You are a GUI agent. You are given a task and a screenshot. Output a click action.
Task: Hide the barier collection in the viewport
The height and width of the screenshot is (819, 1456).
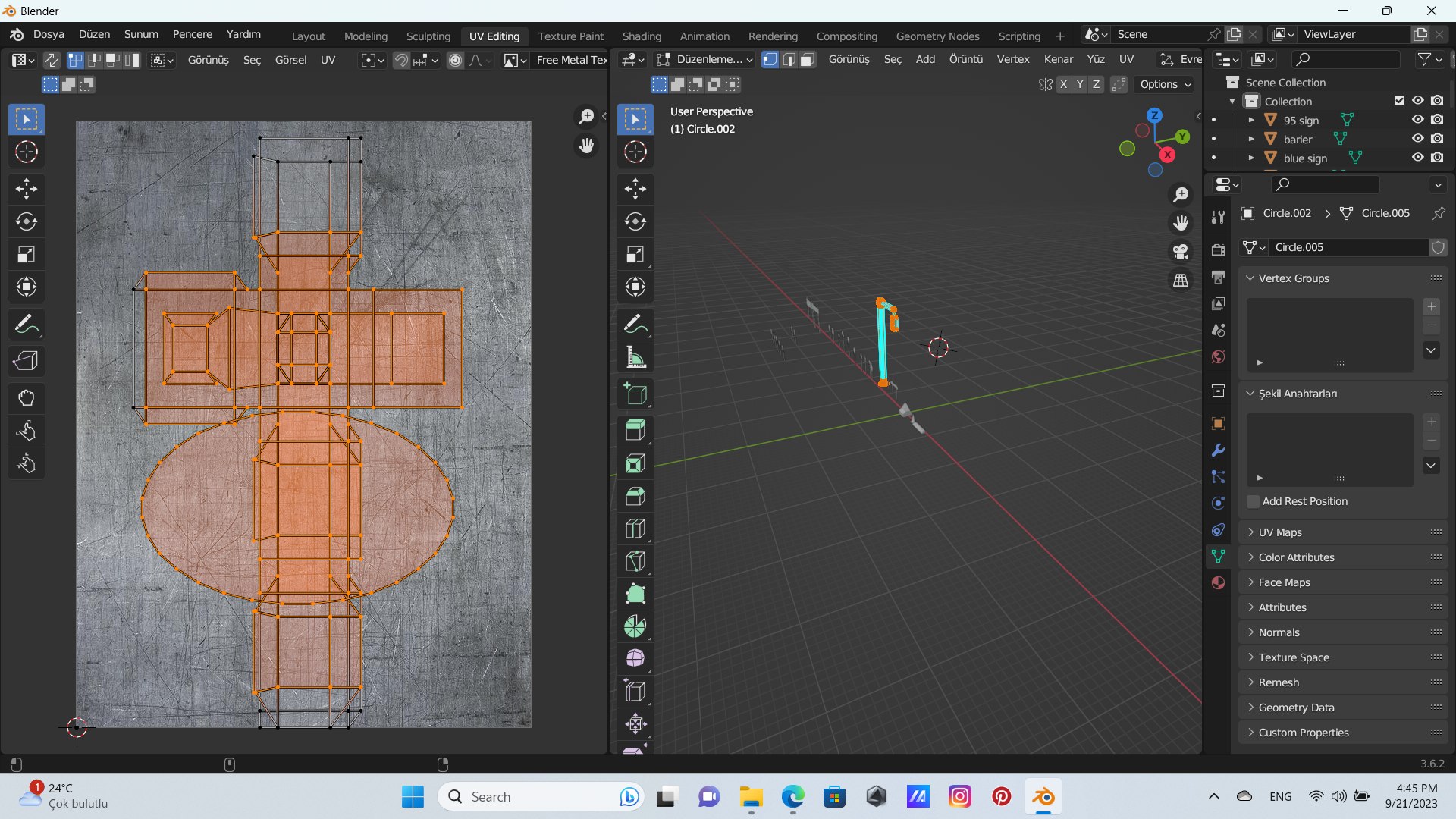coord(1417,139)
